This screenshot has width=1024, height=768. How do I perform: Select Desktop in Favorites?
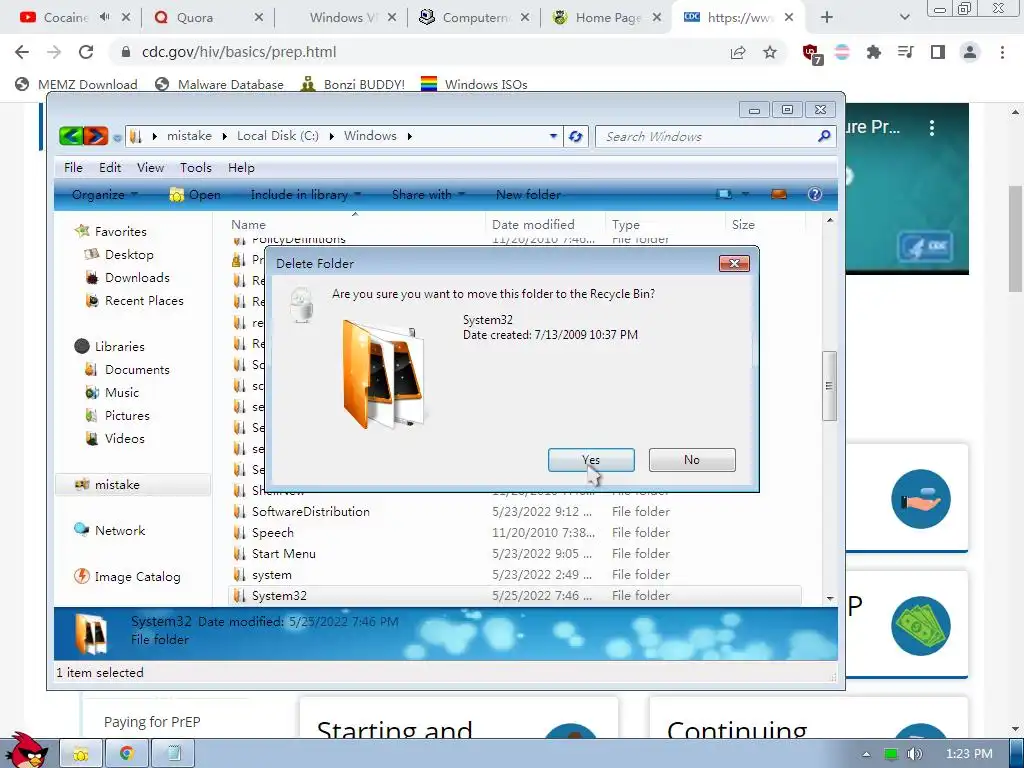[129, 255]
